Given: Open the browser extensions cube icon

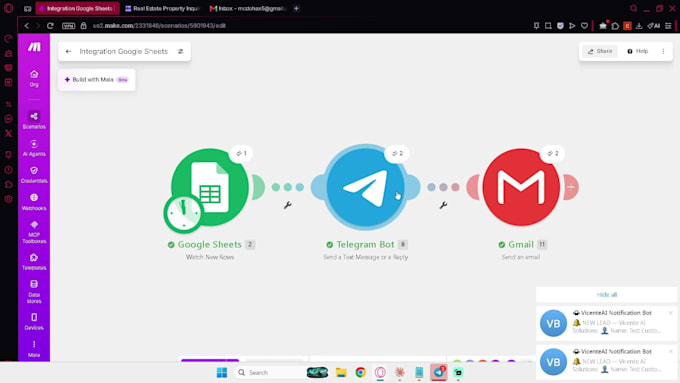Looking at the screenshot, I should pos(615,26).
